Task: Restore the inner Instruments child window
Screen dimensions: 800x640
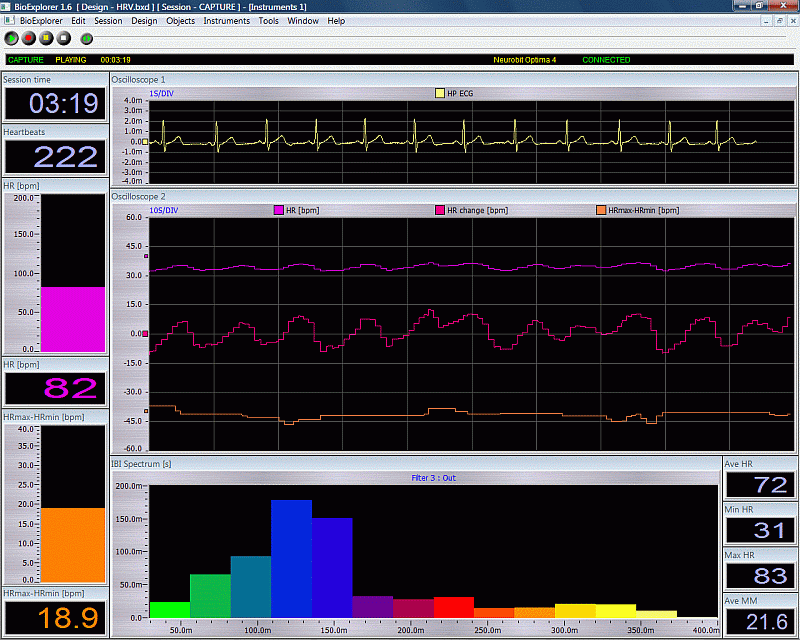Action: pos(780,21)
